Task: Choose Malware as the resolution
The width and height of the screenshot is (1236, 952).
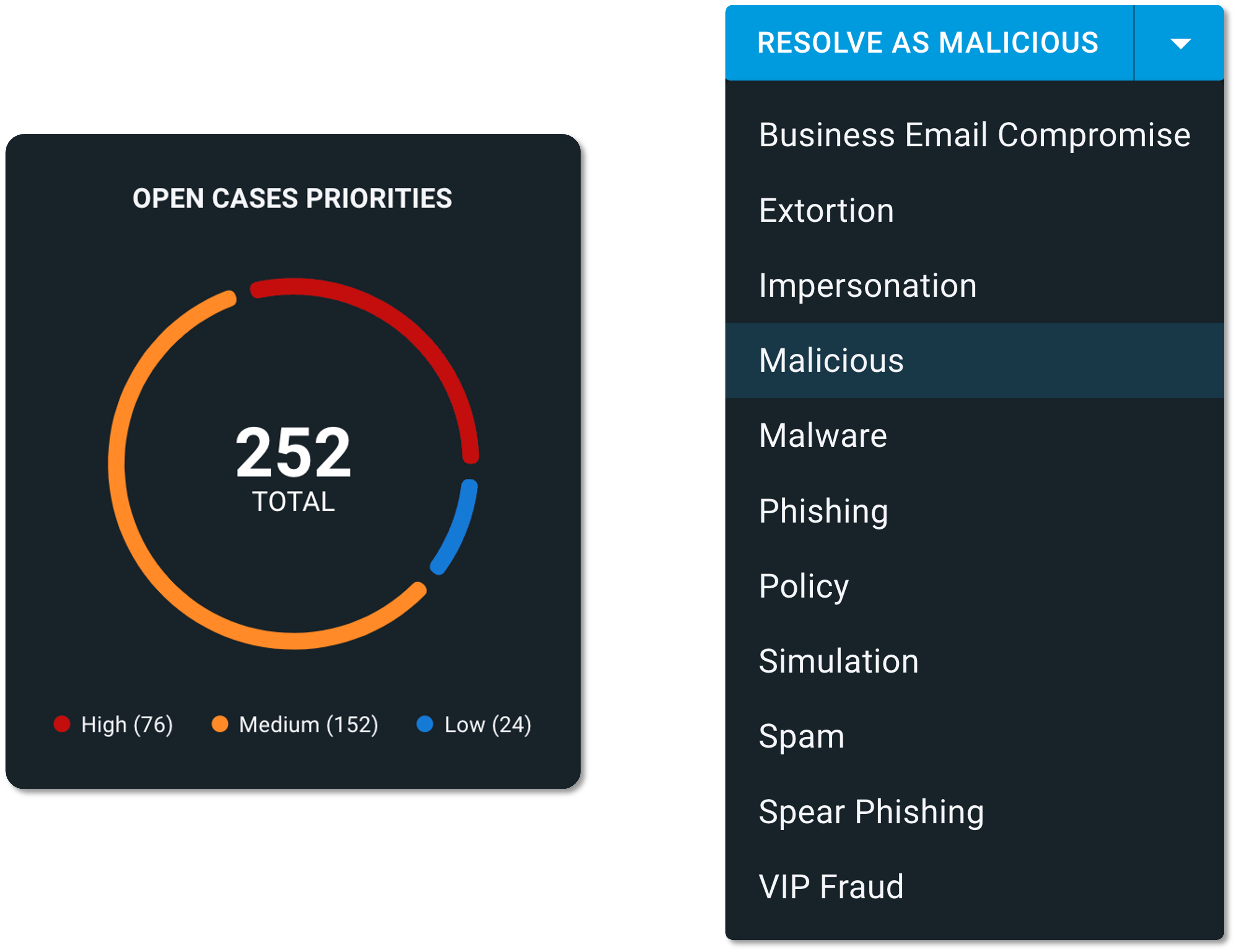Action: tap(974, 436)
